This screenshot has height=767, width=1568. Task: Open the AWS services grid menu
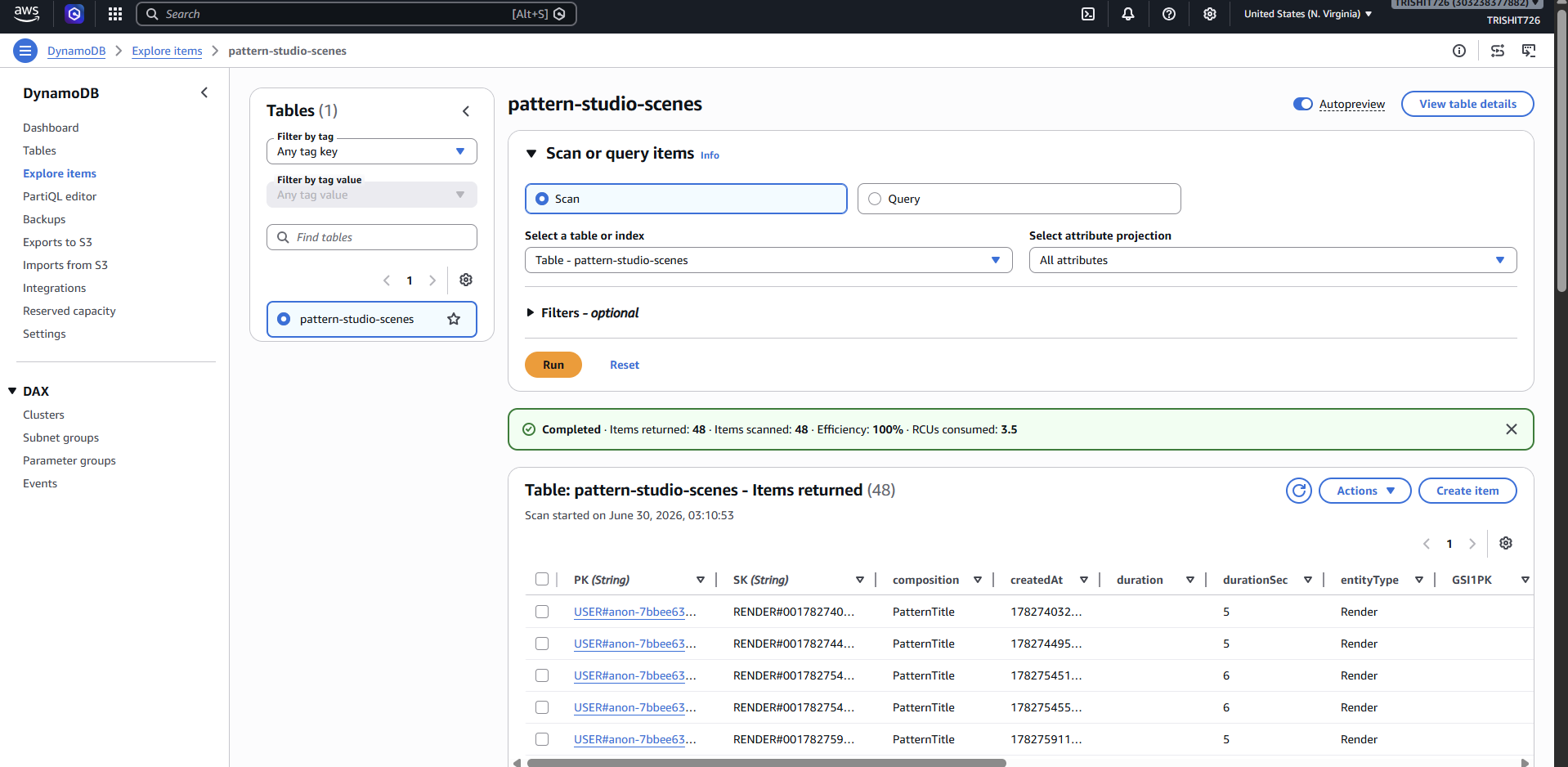click(115, 14)
